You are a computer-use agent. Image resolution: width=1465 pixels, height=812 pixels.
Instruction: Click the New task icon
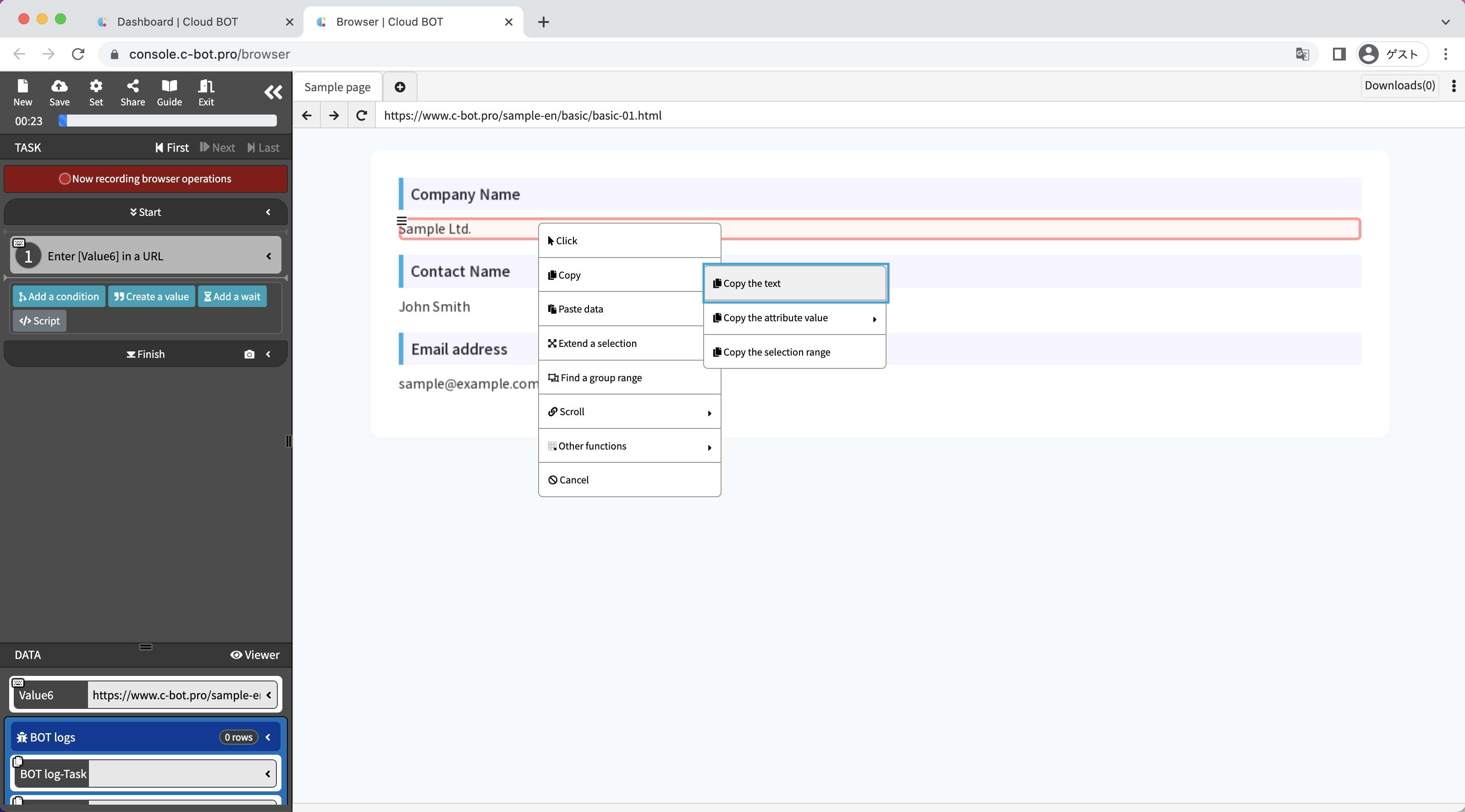23,92
